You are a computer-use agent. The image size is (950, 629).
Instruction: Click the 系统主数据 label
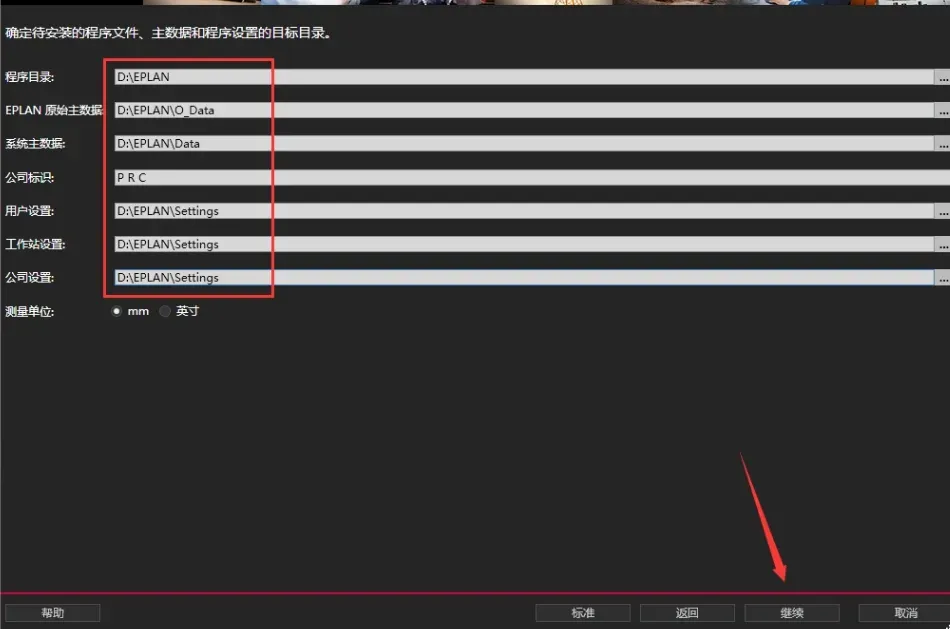coord(35,144)
